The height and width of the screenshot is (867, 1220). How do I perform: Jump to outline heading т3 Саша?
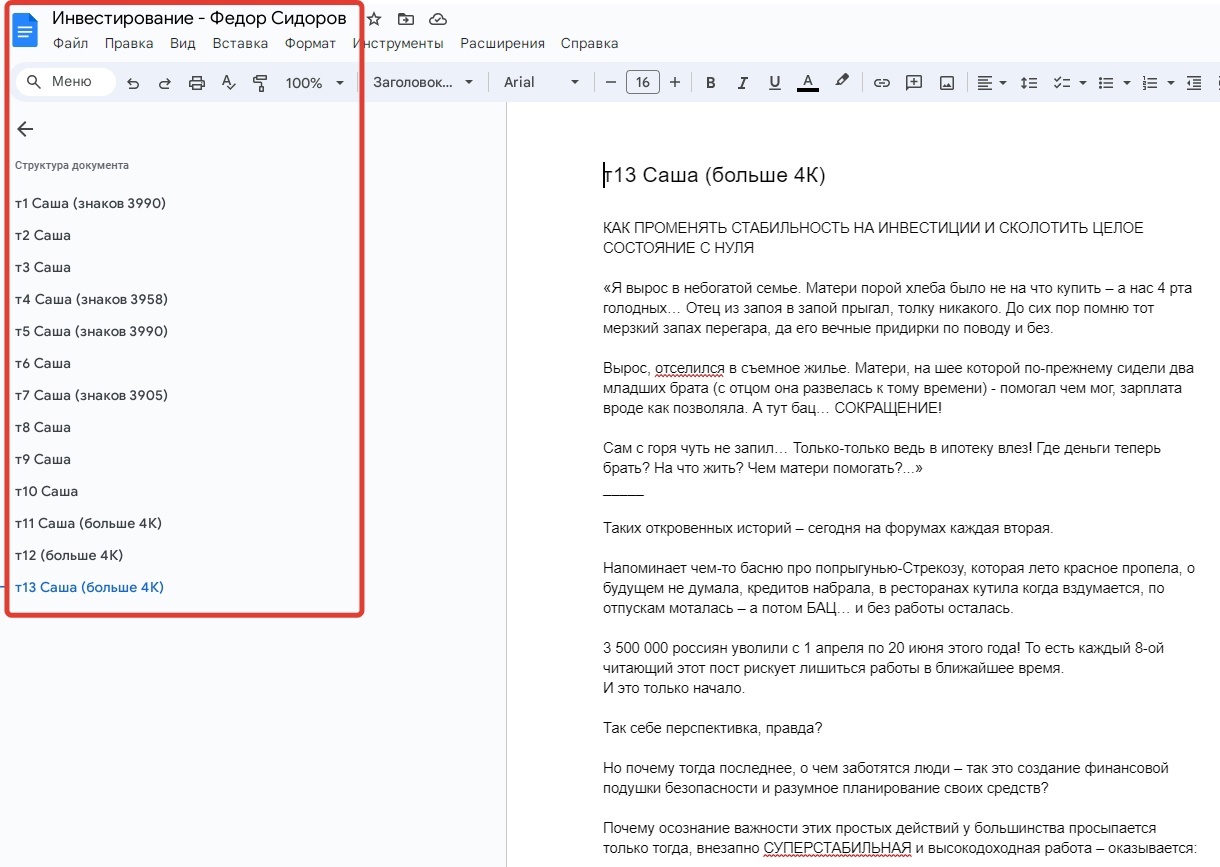click(43, 267)
